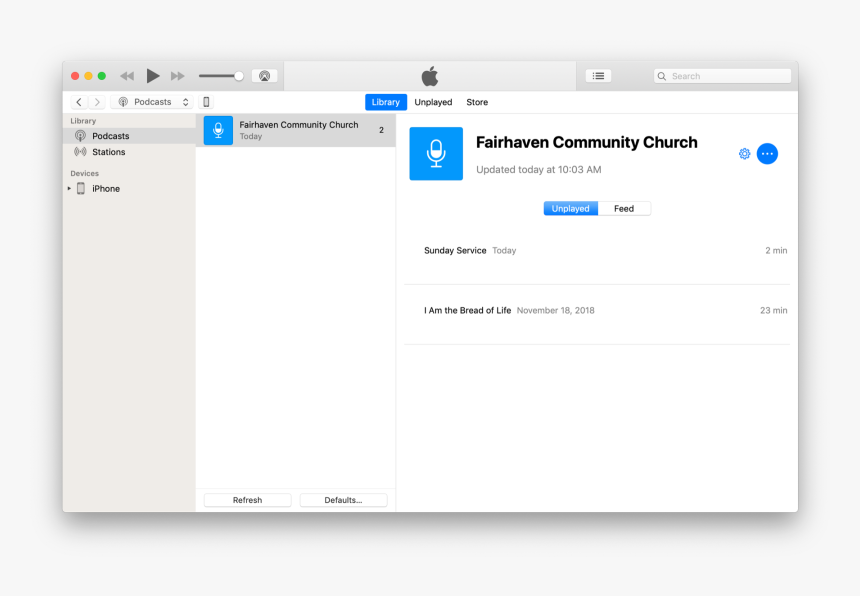Screen dimensions: 860x596
Task: Click the 2 min duration
Action: pyautogui.click(x=776, y=251)
